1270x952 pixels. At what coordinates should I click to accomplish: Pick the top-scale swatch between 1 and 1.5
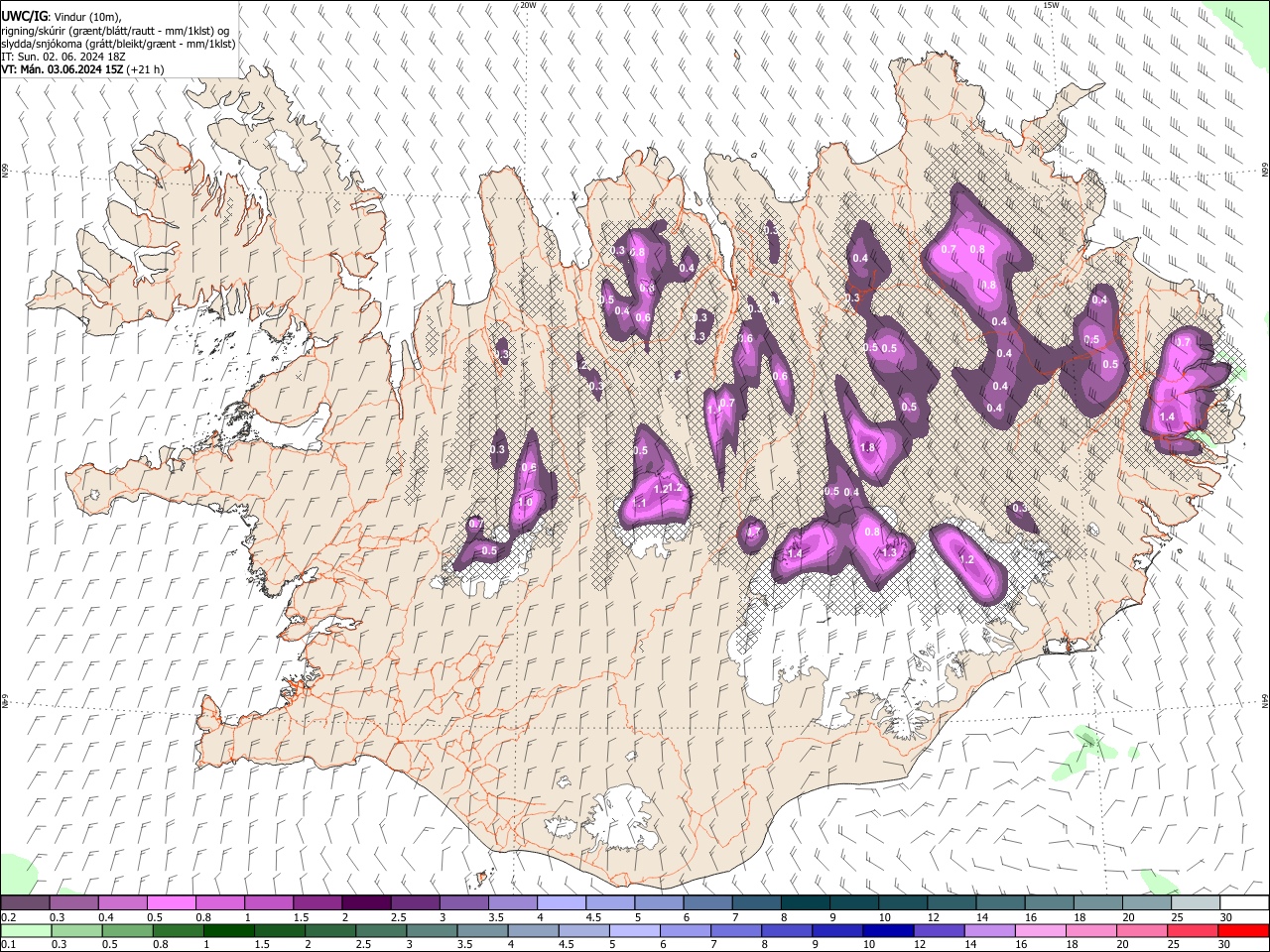coord(270,903)
